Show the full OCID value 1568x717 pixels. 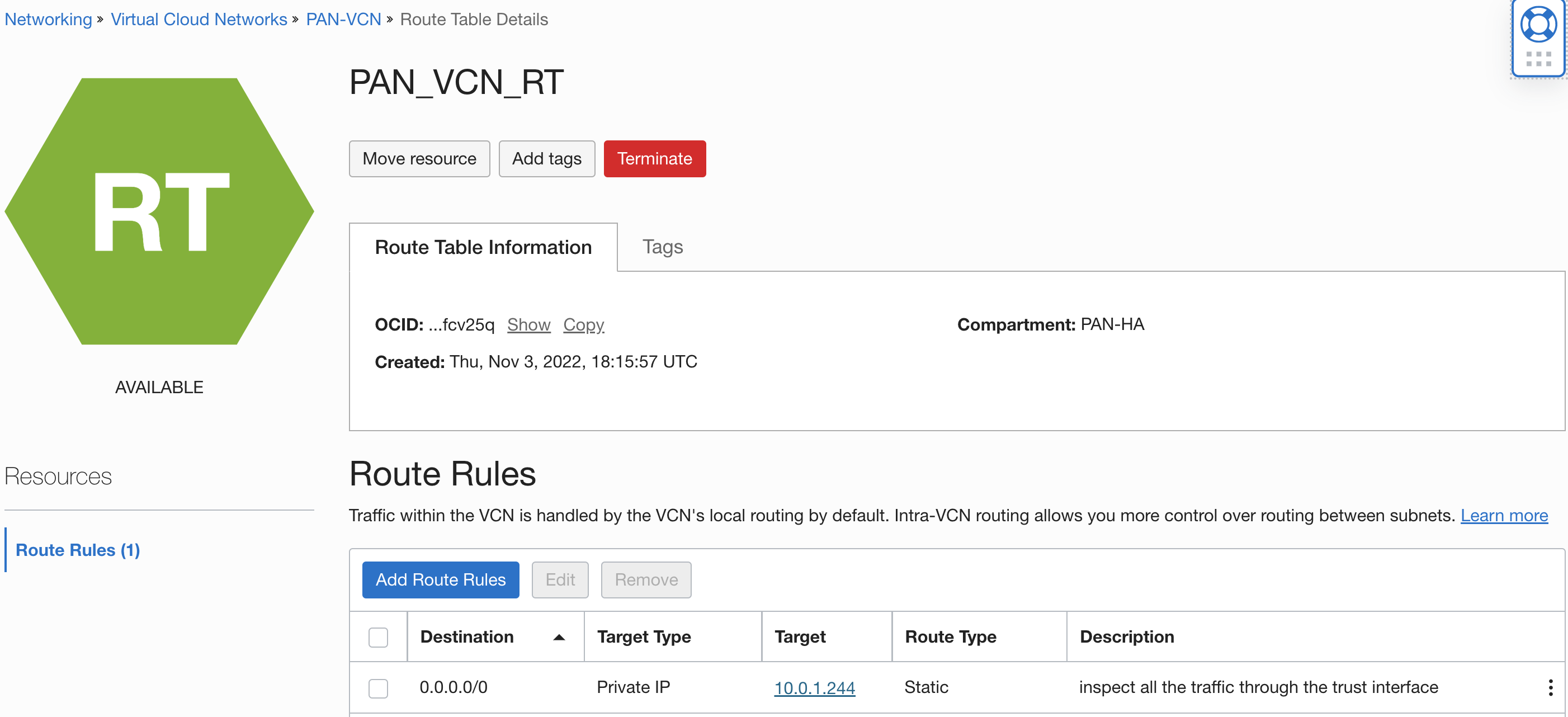point(528,324)
